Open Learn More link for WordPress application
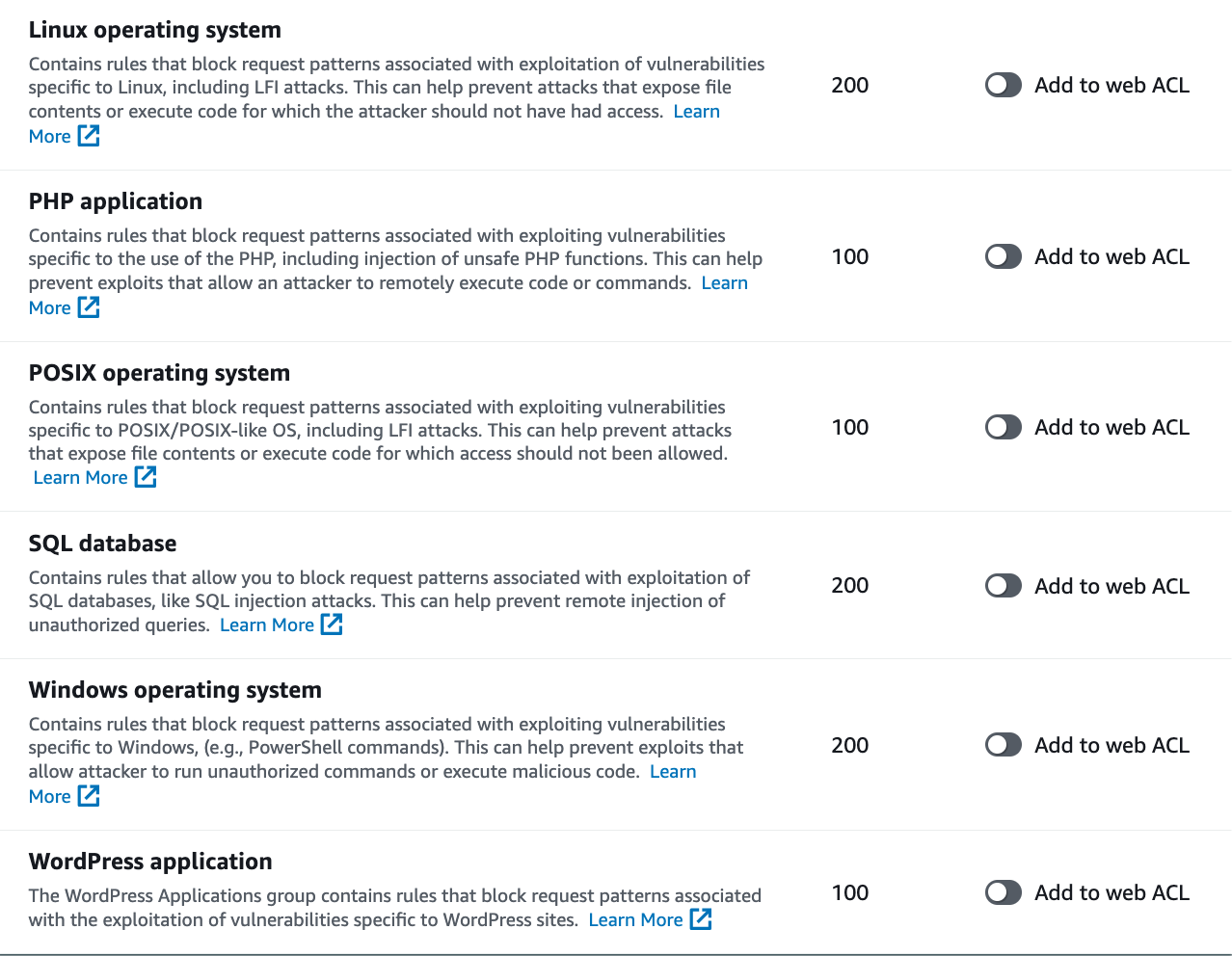The height and width of the screenshot is (956, 1232). pos(635,919)
